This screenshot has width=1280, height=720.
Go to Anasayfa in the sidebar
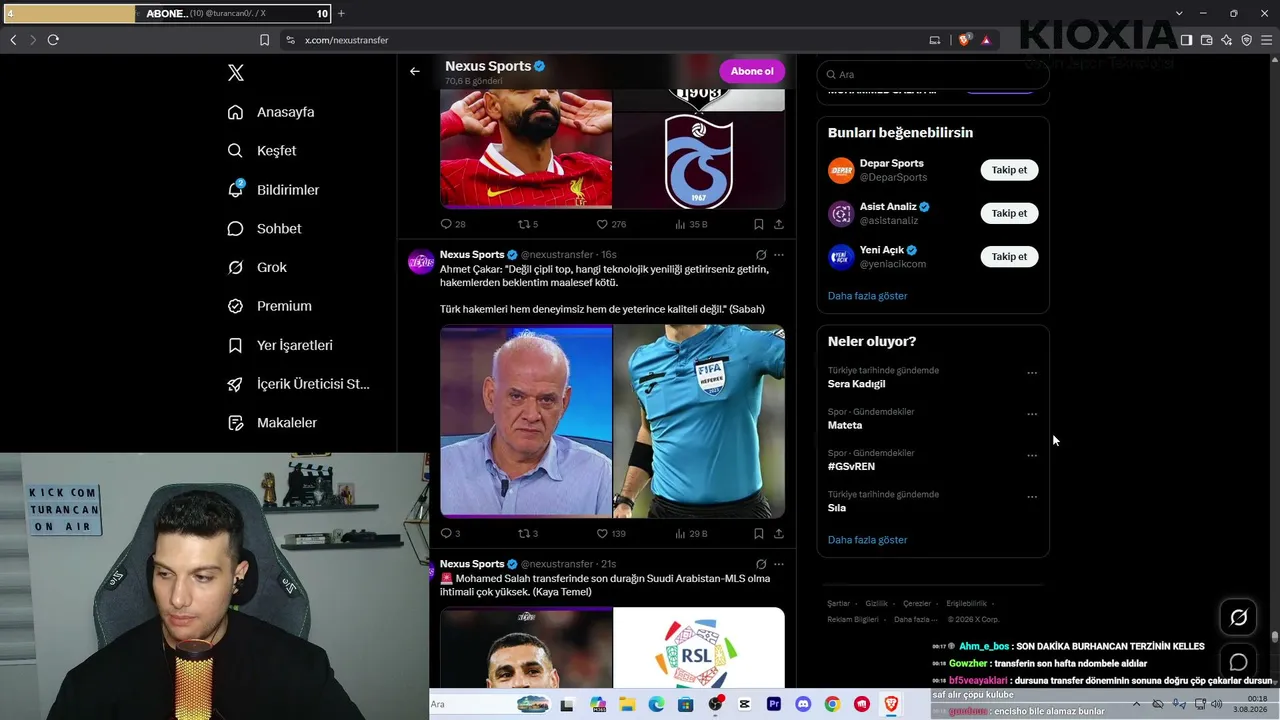click(271, 112)
